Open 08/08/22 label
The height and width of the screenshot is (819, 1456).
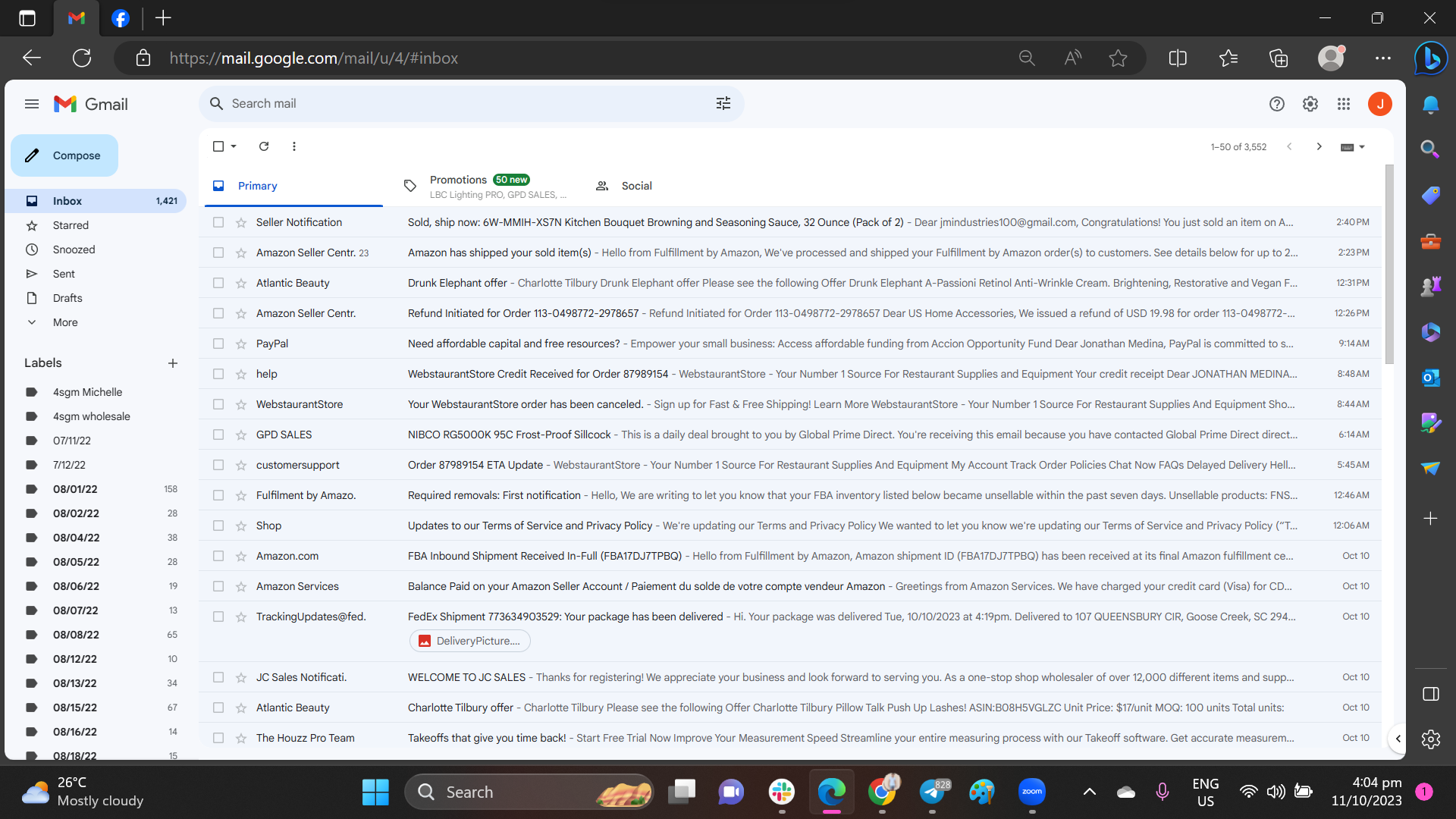click(x=76, y=635)
